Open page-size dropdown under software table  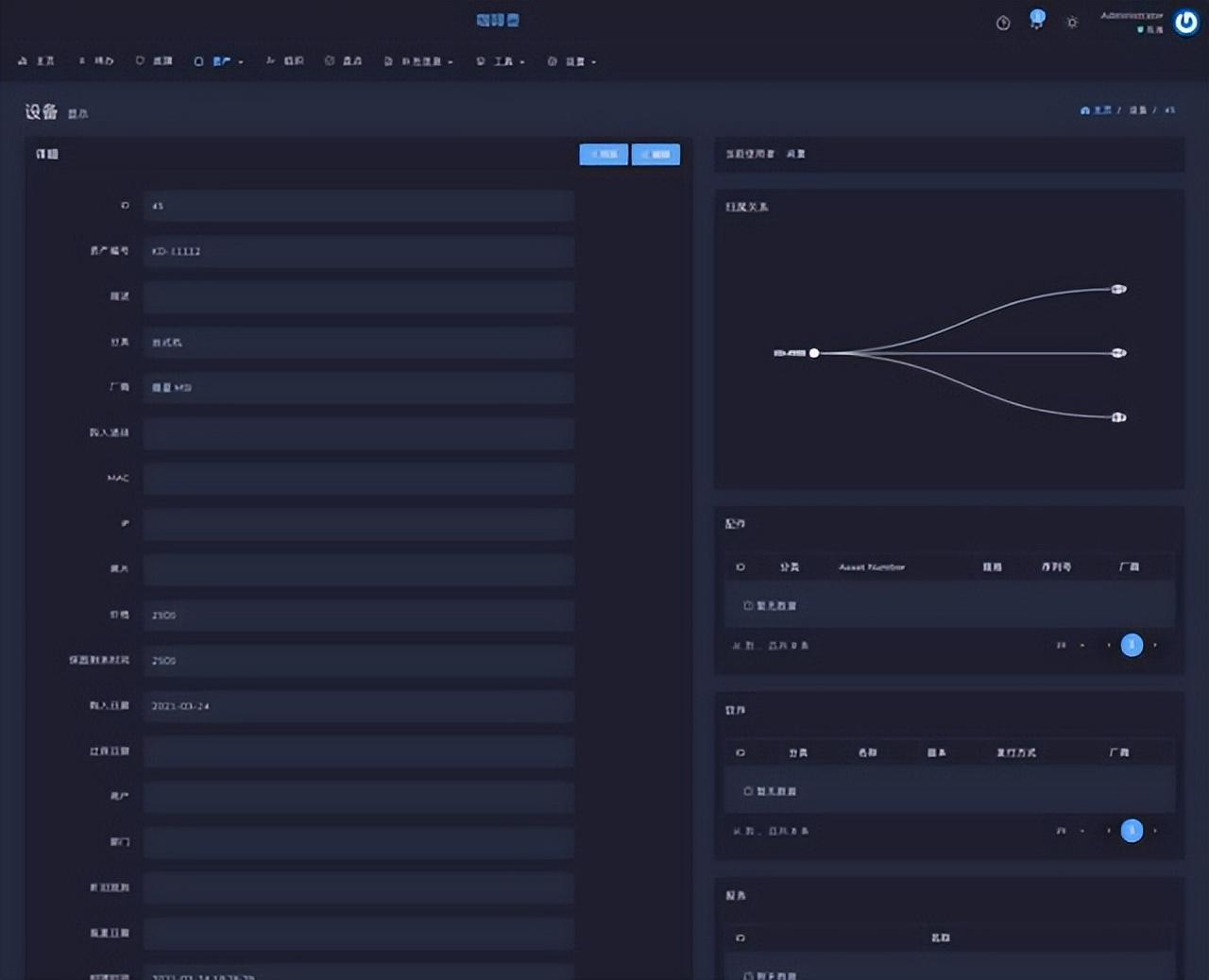(x=1069, y=831)
